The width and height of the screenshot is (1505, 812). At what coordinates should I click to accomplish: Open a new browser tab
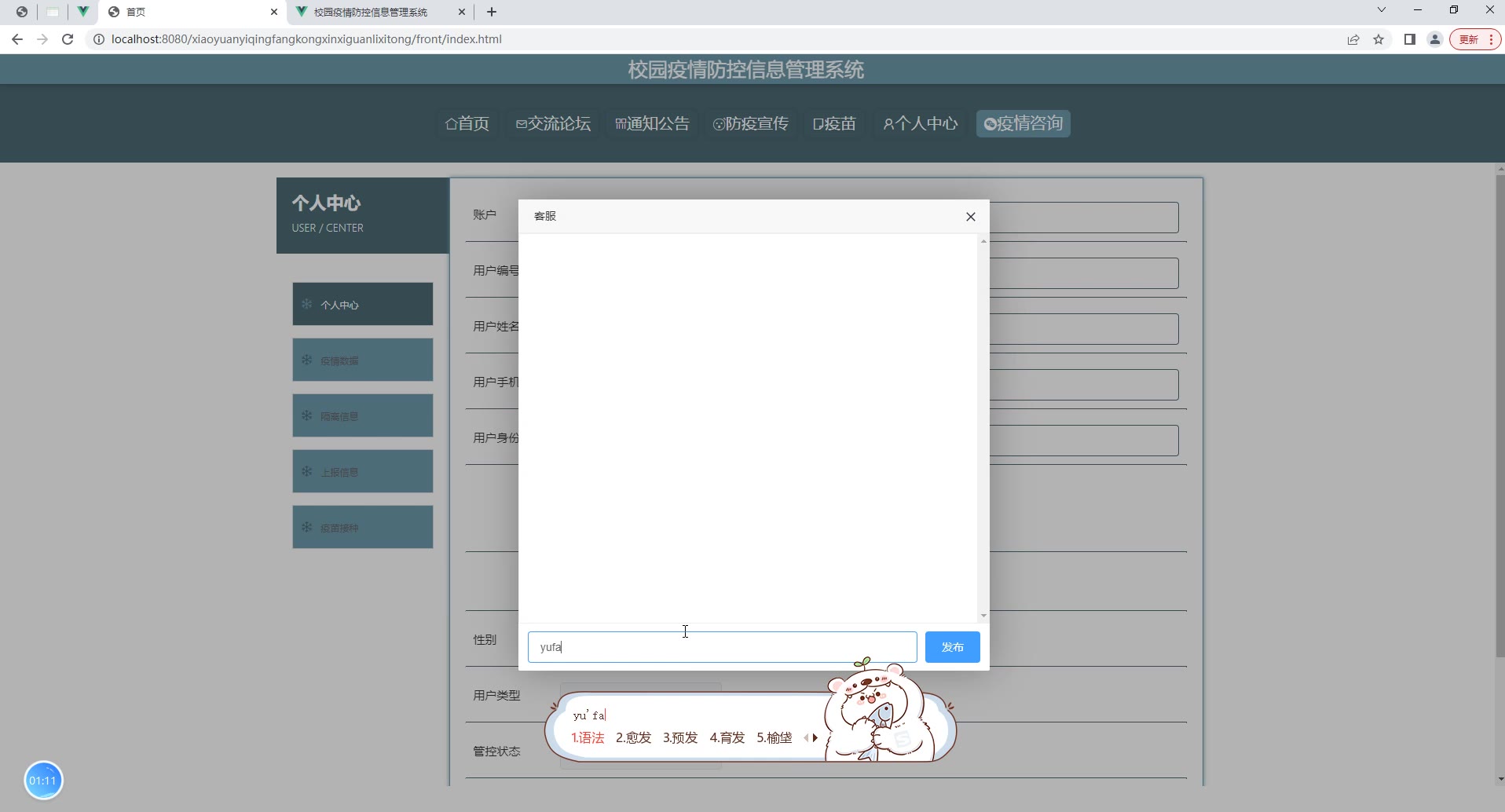(x=492, y=12)
